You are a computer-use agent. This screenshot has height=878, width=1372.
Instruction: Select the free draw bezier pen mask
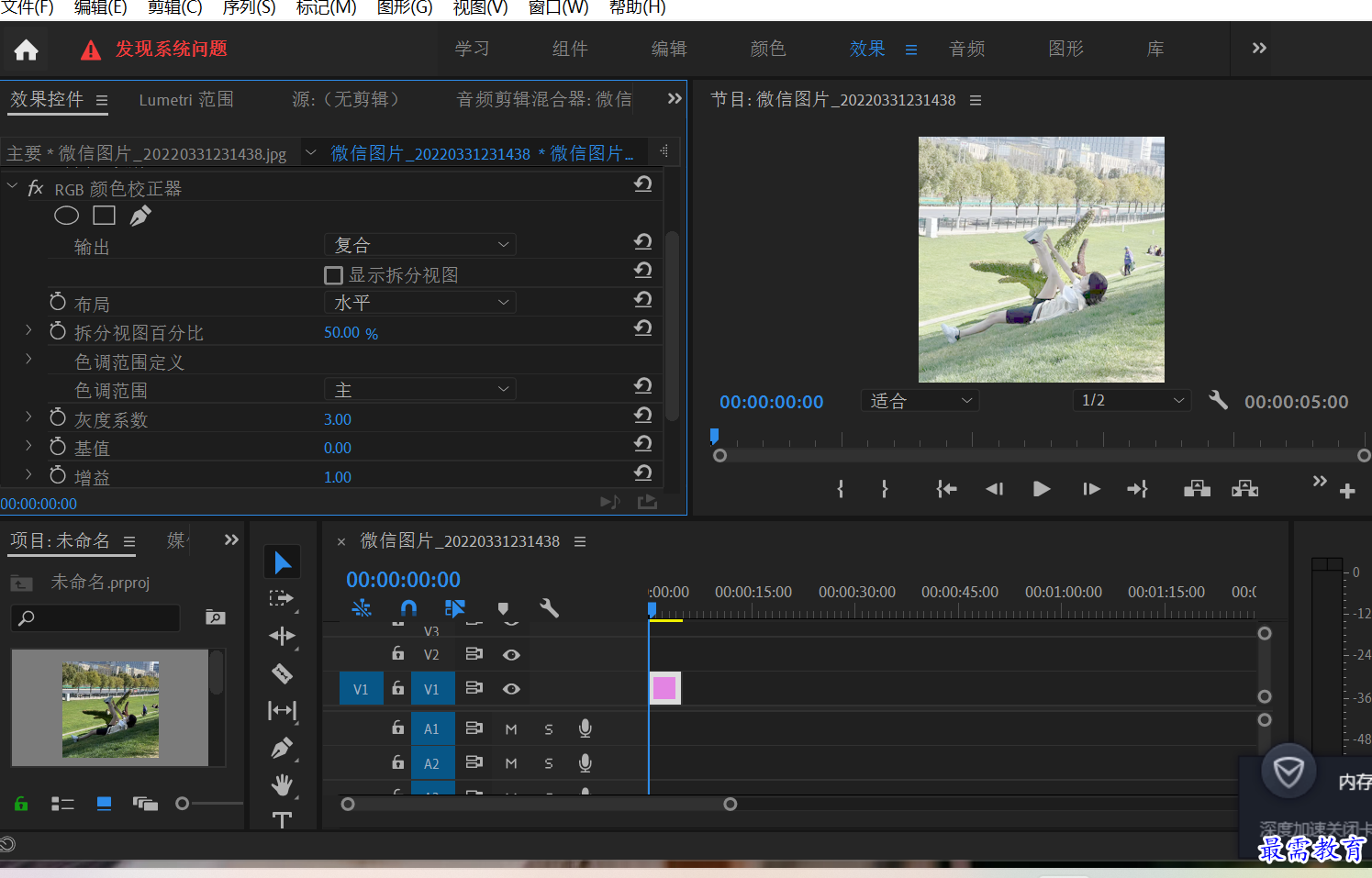[x=140, y=216]
